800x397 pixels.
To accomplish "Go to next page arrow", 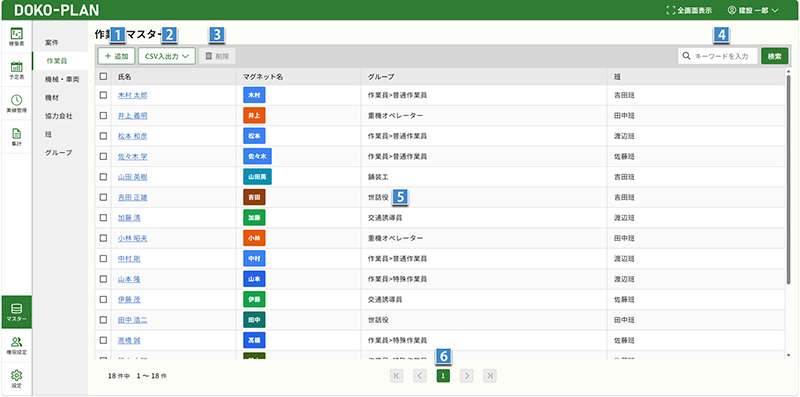I will (466, 376).
